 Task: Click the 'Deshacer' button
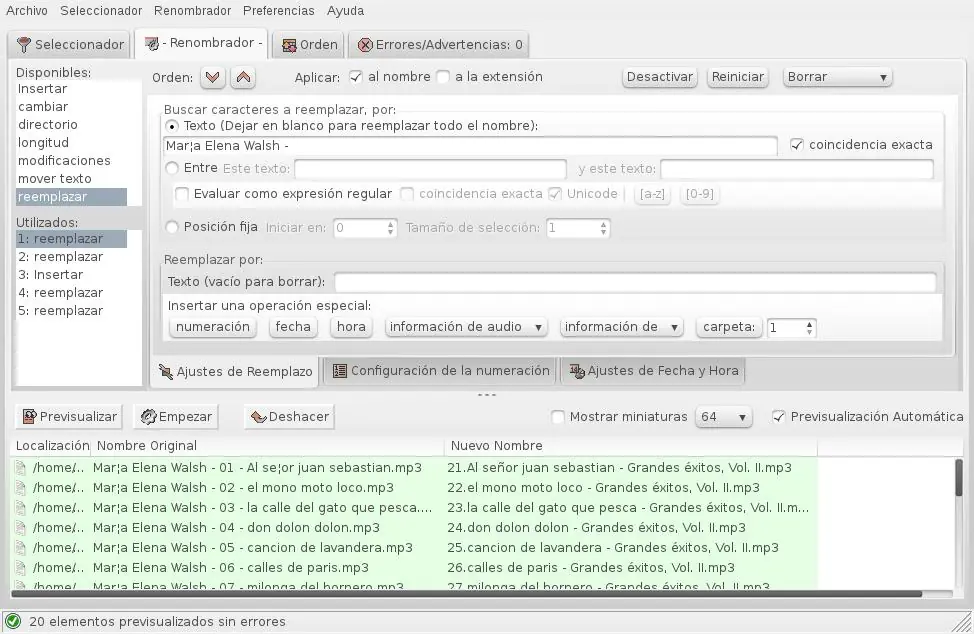(289, 417)
